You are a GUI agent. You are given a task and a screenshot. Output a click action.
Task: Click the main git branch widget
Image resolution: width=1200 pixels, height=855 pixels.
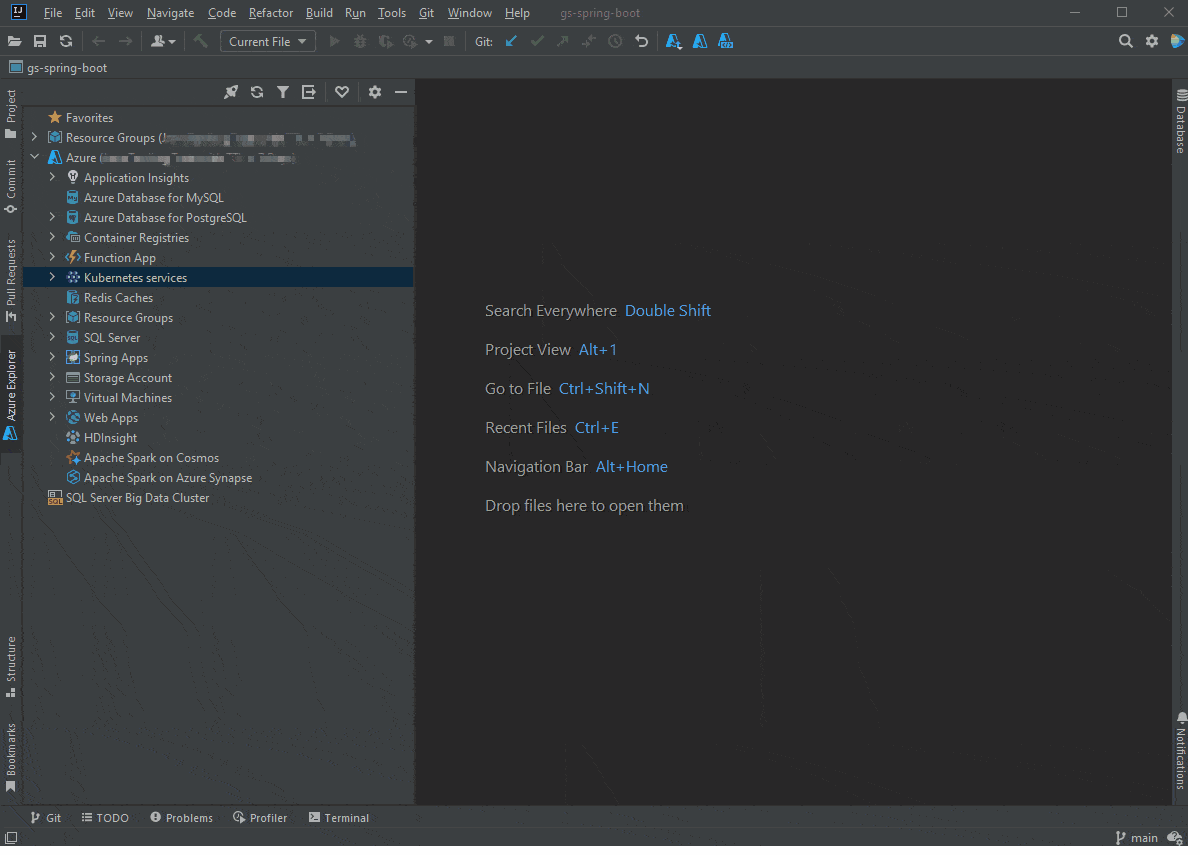coord(1137,838)
